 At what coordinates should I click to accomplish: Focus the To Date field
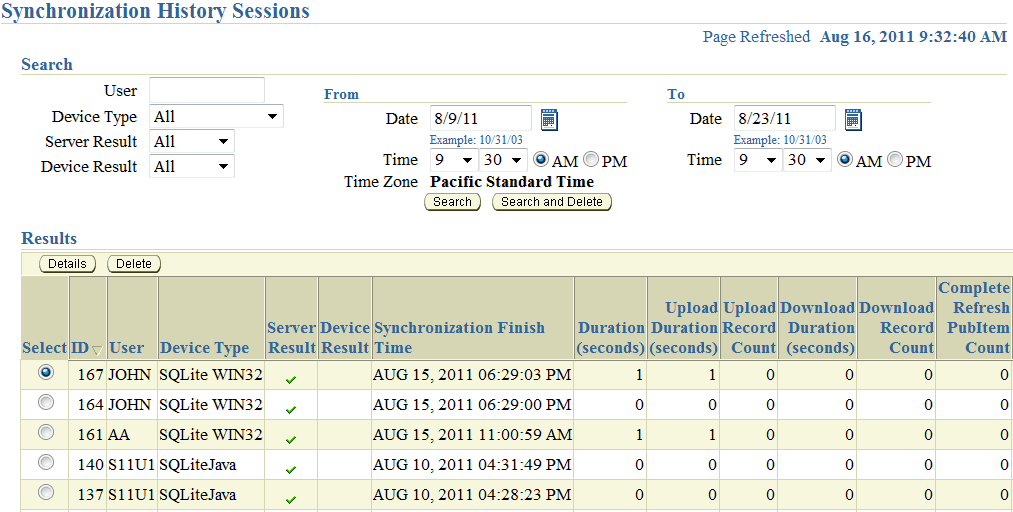pyautogui.click(x=785, y=119)
